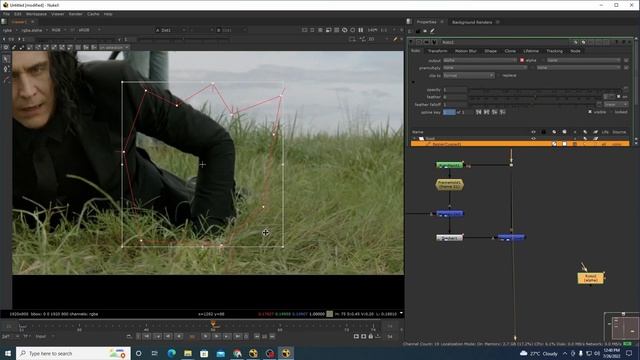Click the color sample swatch in viewer status bar

coord(330,314)
